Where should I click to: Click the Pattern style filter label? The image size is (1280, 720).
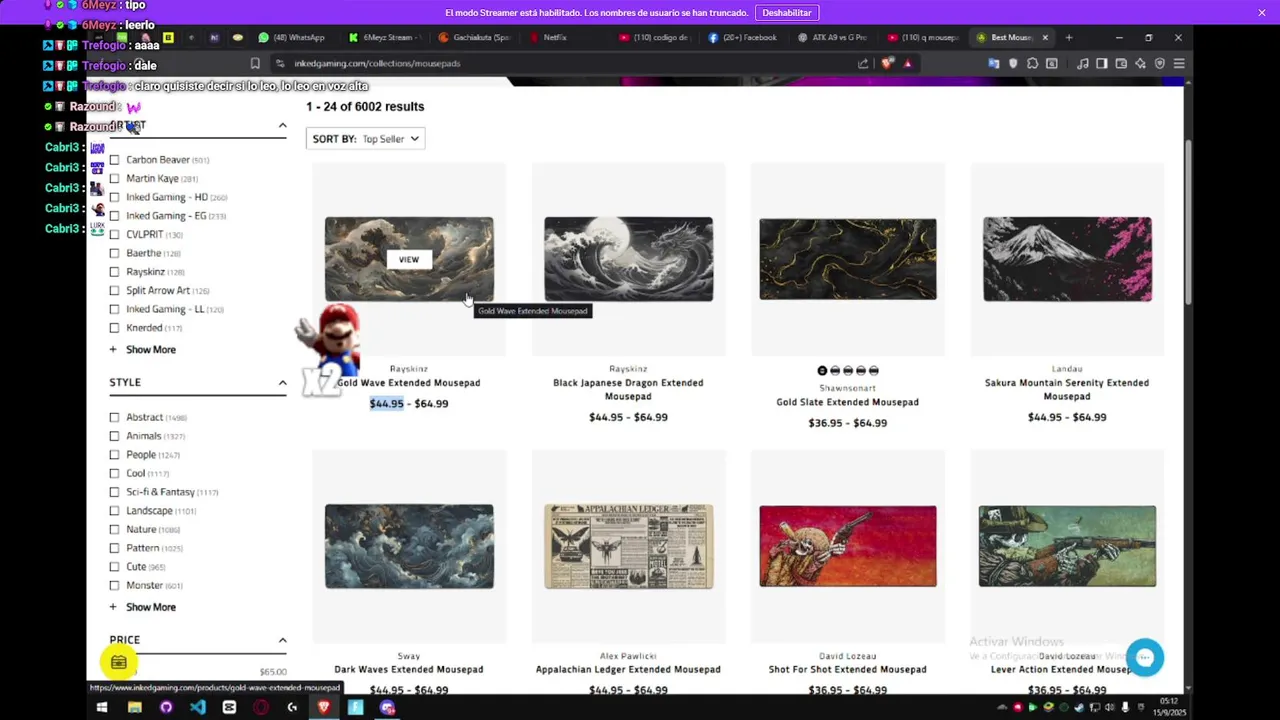click(x=143, y=548)
